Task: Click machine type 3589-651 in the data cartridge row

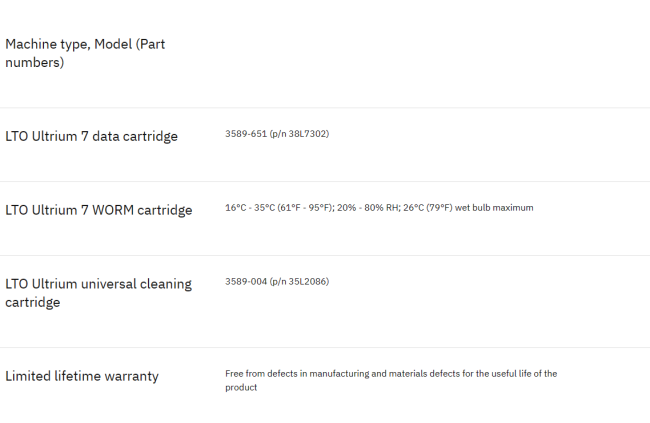Action: (x=246, y=134)
